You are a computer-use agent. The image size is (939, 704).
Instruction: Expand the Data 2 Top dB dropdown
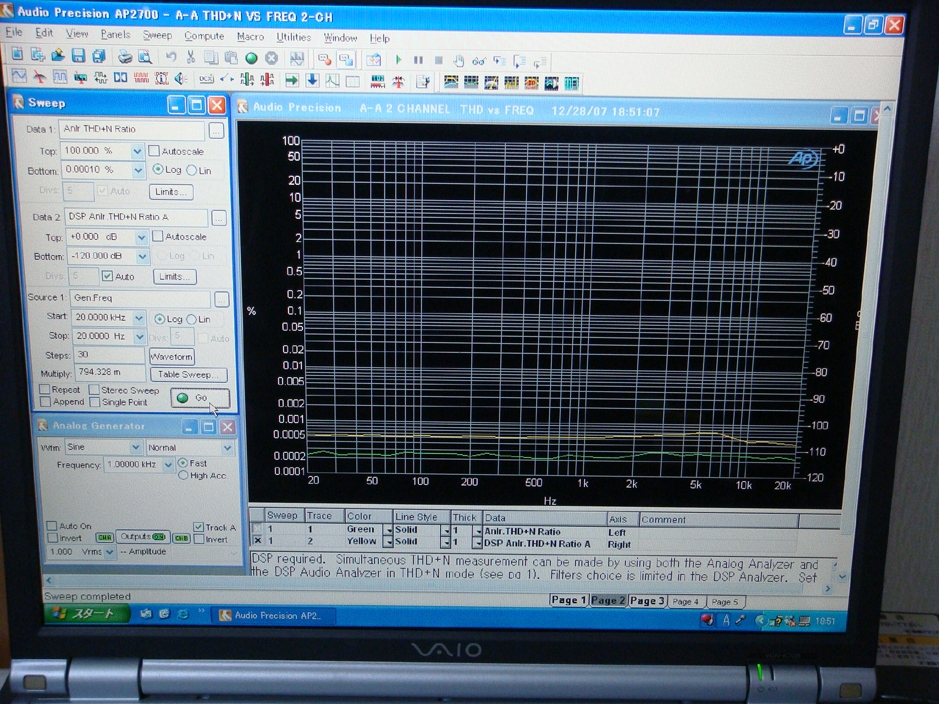(141, 237)
